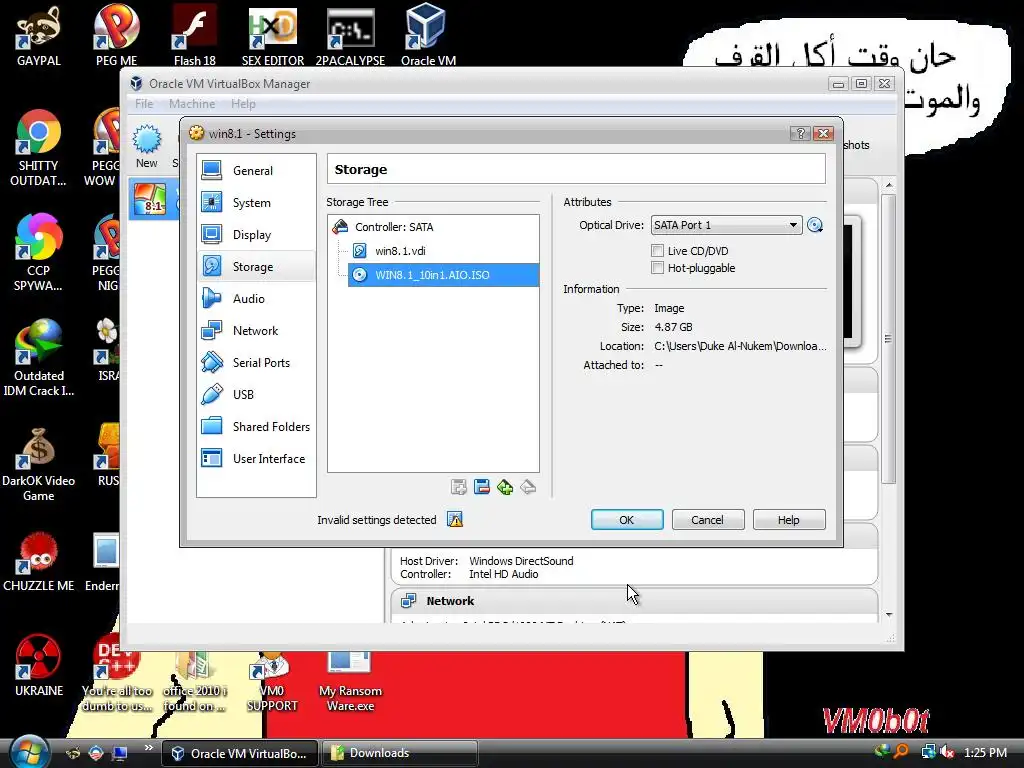Open the Machine menu in VirtualBox Manager
Image resolution: width=1024 pixels, height=768 pixels.
(x=192, y=104)
